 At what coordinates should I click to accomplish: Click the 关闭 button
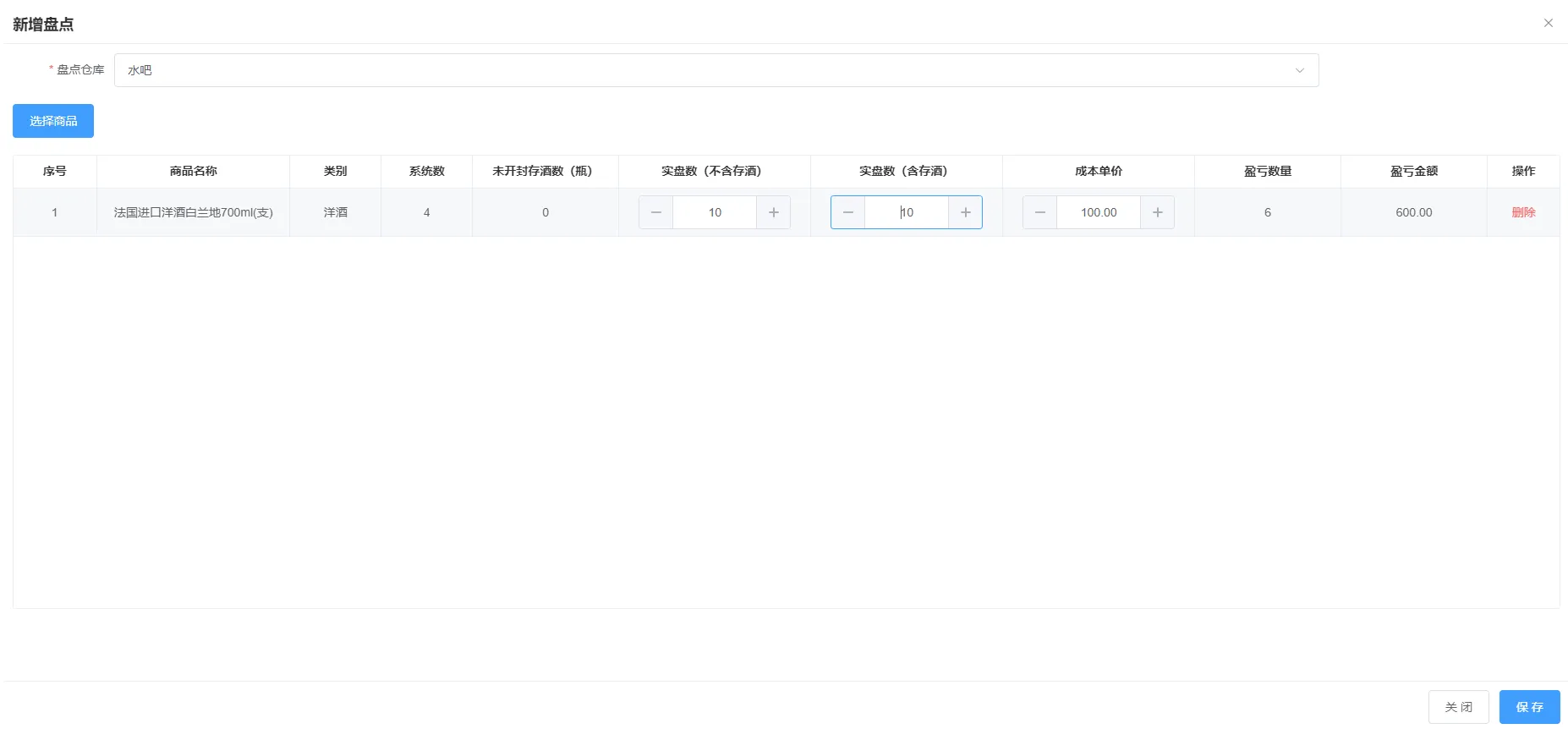click(x=1458, y=707)
